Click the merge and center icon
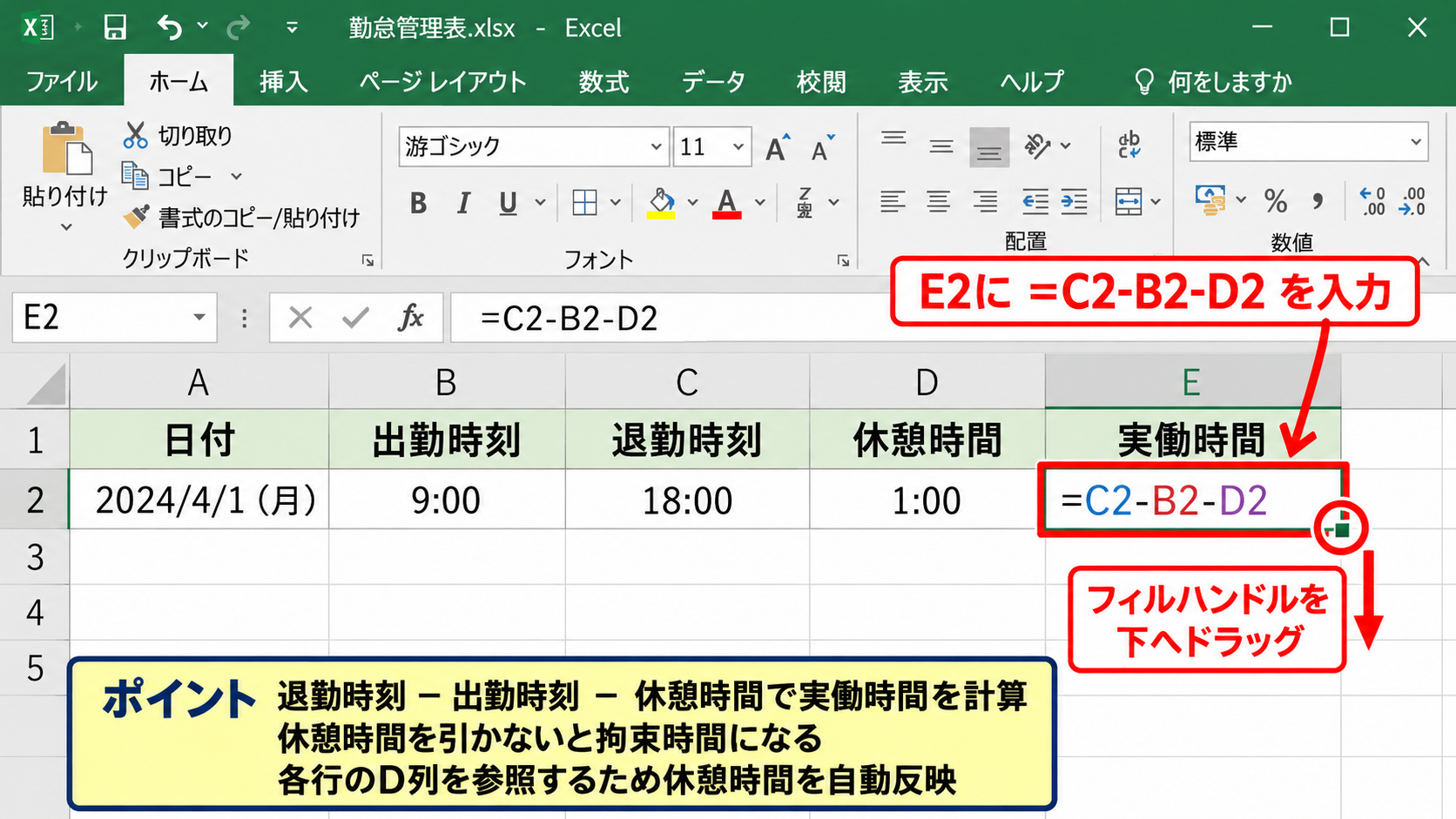 pos(1129,203)
